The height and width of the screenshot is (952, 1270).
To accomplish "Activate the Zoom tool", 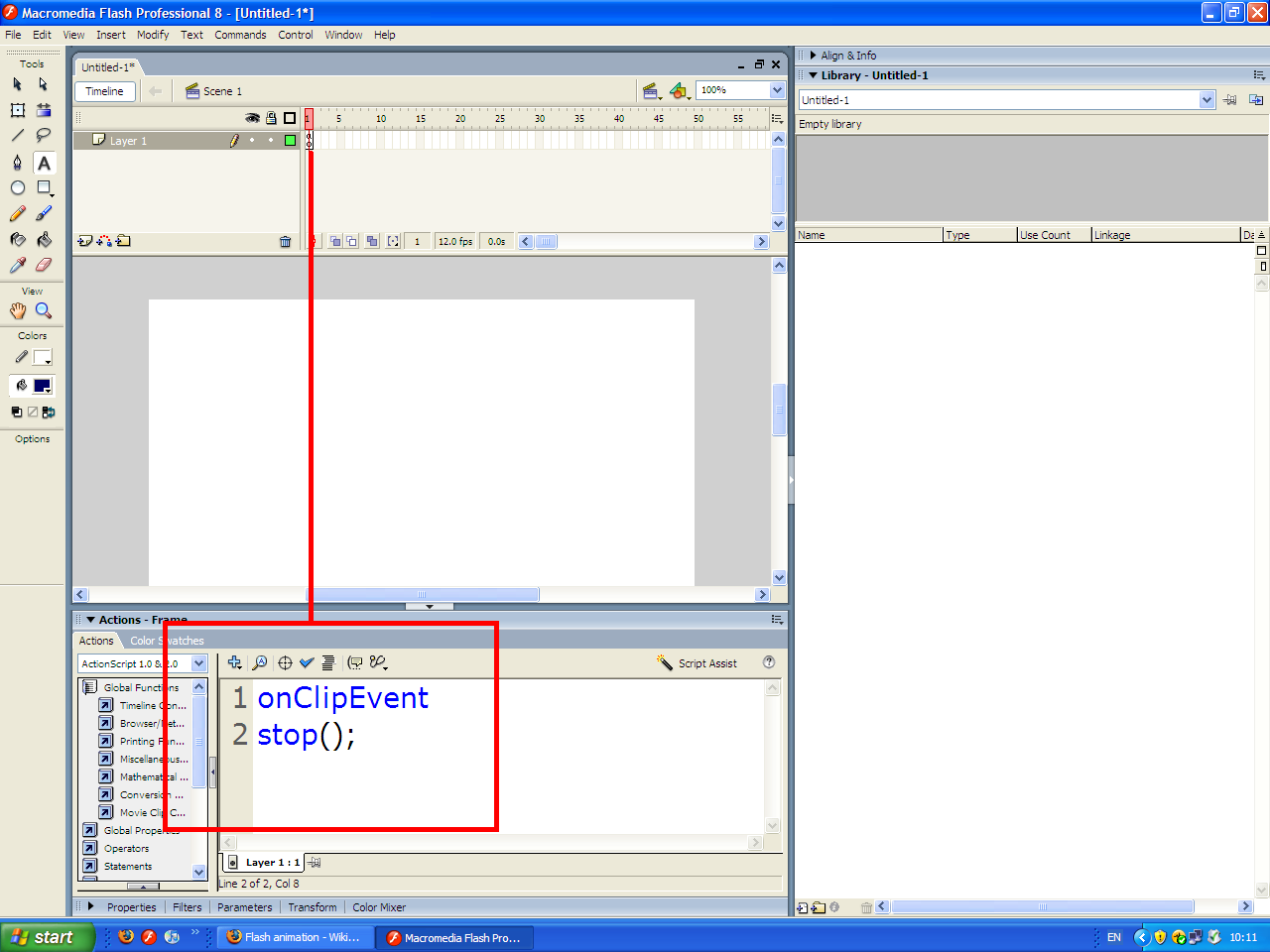I will tap(44, 311).
